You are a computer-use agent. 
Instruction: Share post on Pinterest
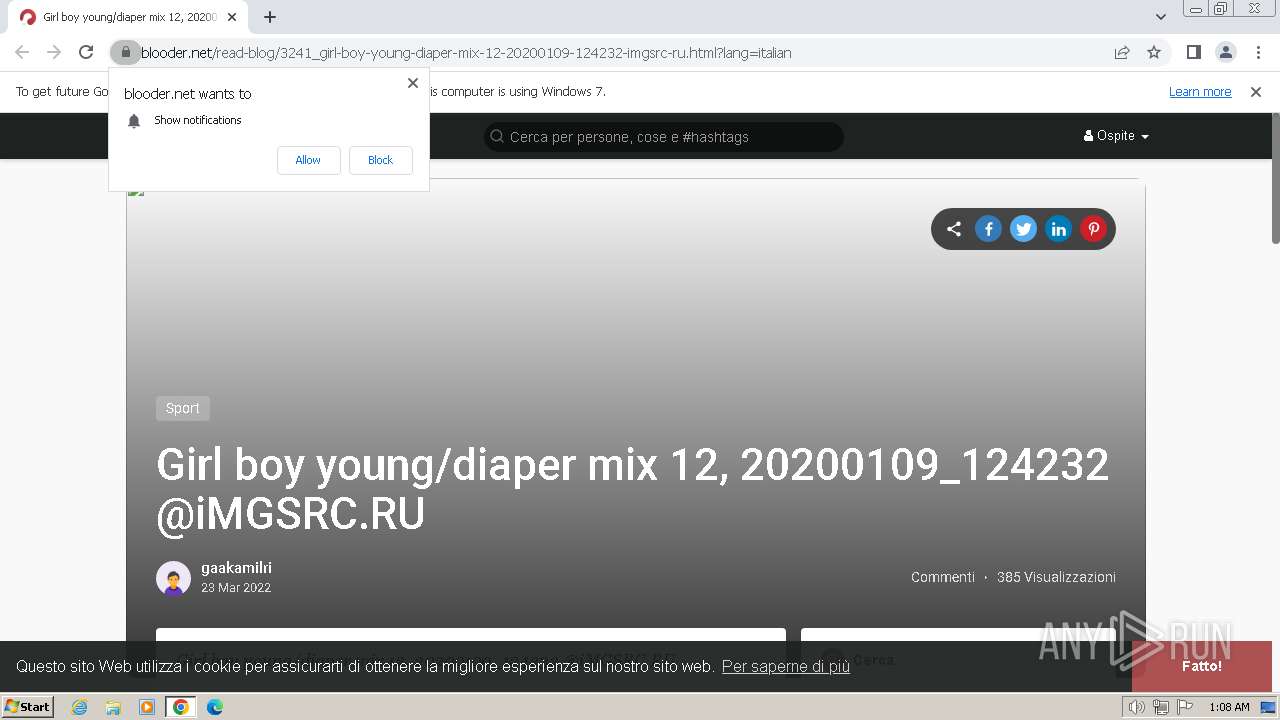pos(1093,229)
